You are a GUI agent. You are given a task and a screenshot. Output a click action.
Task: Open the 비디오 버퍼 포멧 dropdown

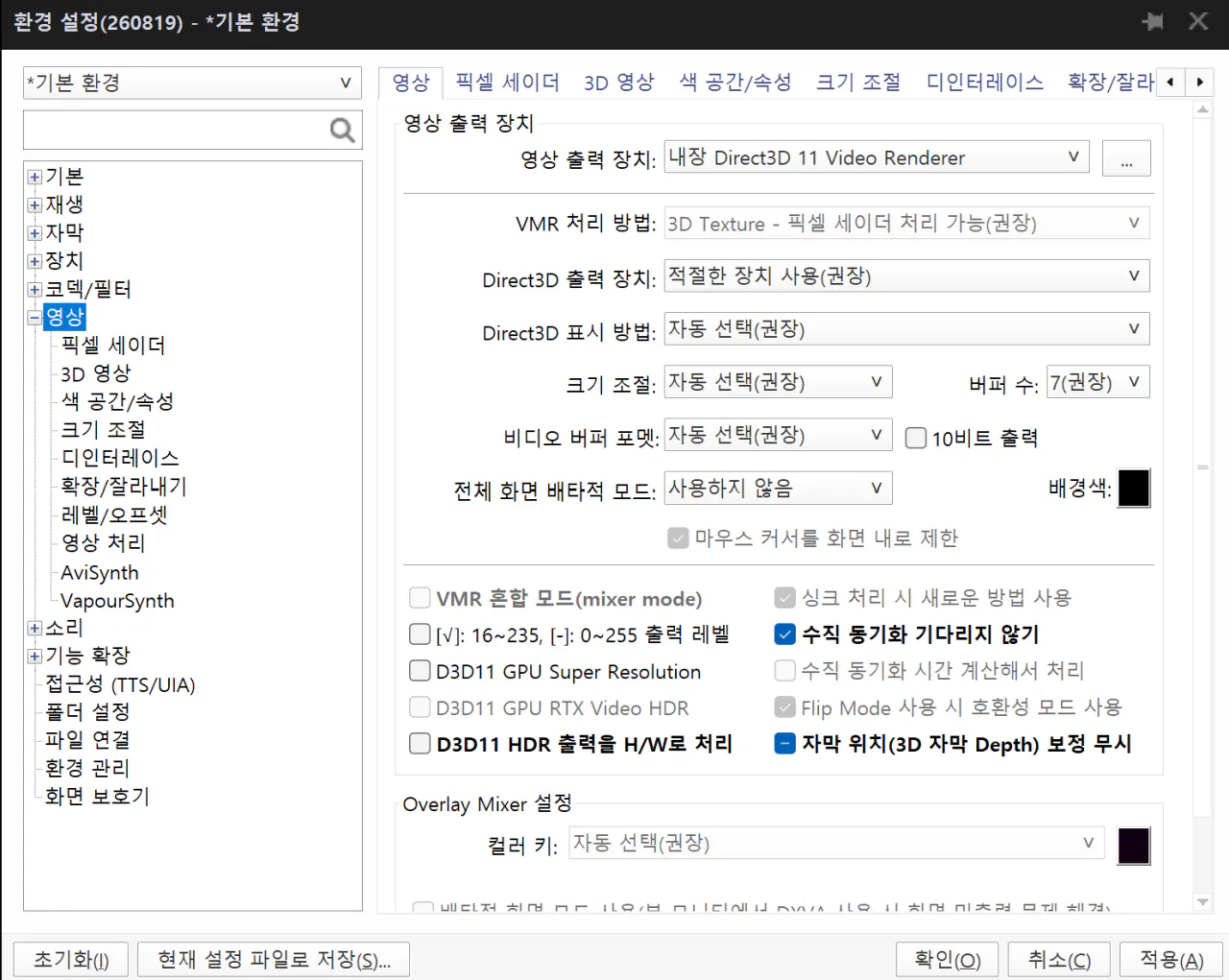[778, 435]
